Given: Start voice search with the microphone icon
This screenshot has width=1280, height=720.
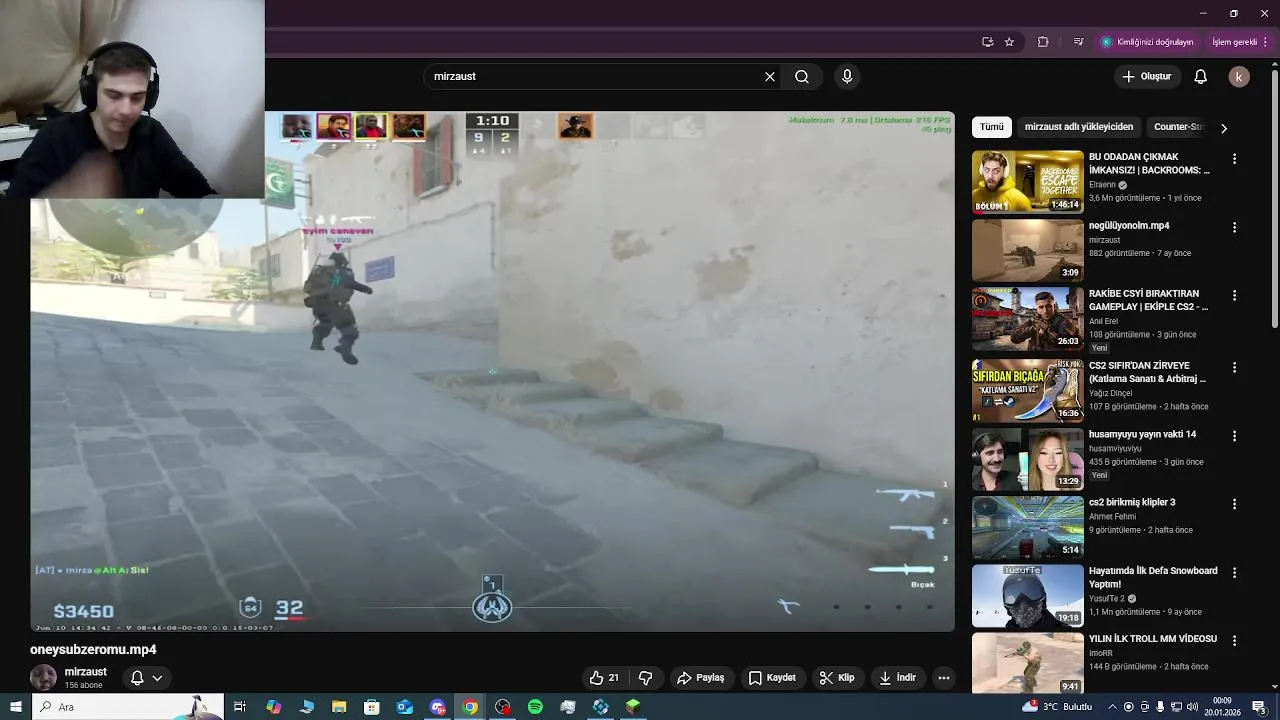Looking at the screenshot, I should [847, 77].
